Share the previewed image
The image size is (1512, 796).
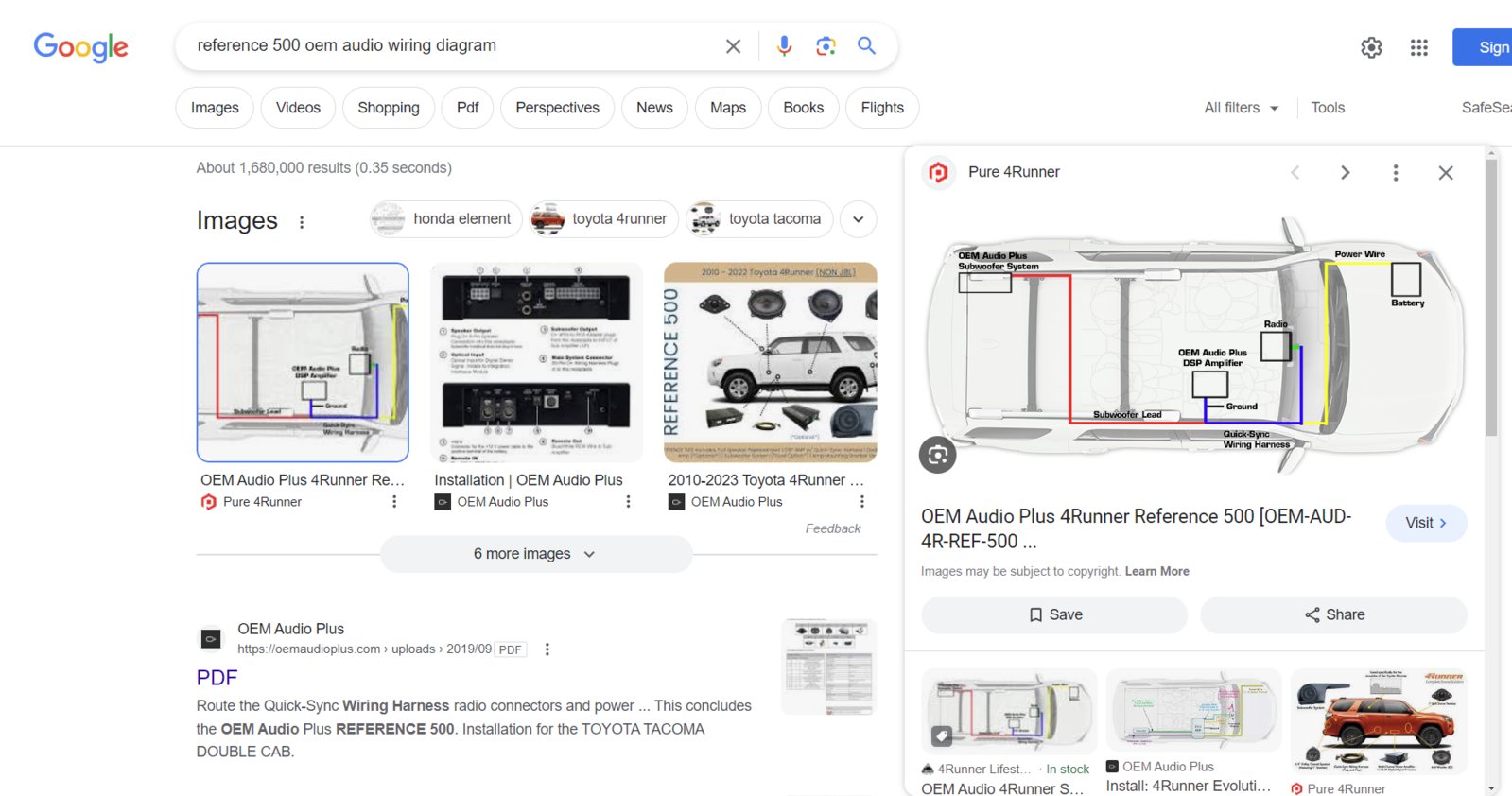click(1333, 614)
